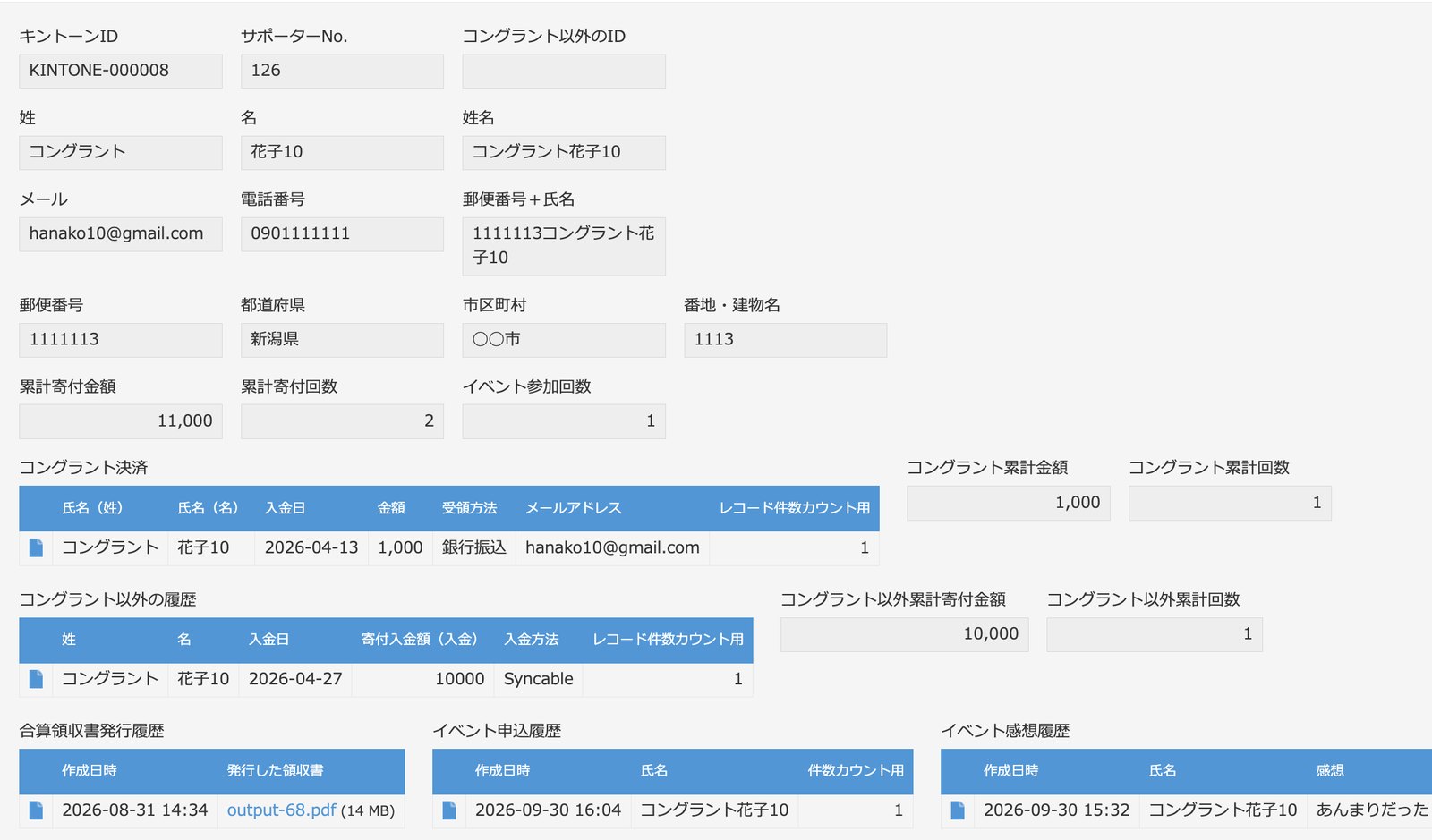Click the 累計寄付金額 value 11,000

point(121,421)
